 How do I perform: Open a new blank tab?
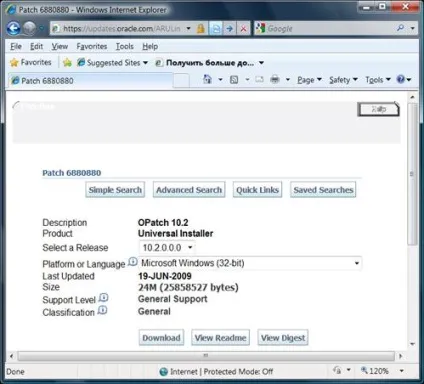coord(182,81)
